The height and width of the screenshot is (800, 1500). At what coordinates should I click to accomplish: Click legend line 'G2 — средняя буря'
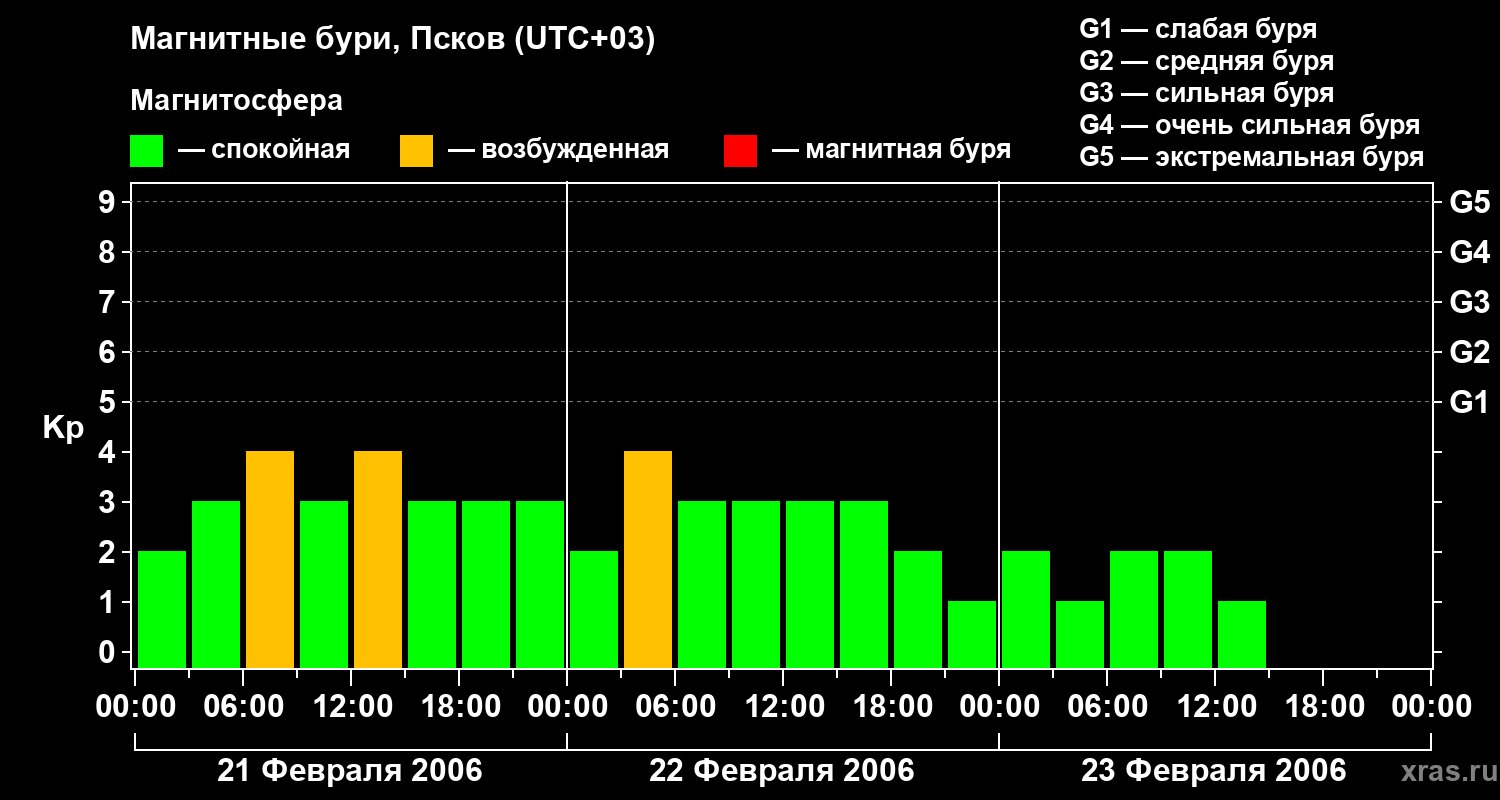1206,61
